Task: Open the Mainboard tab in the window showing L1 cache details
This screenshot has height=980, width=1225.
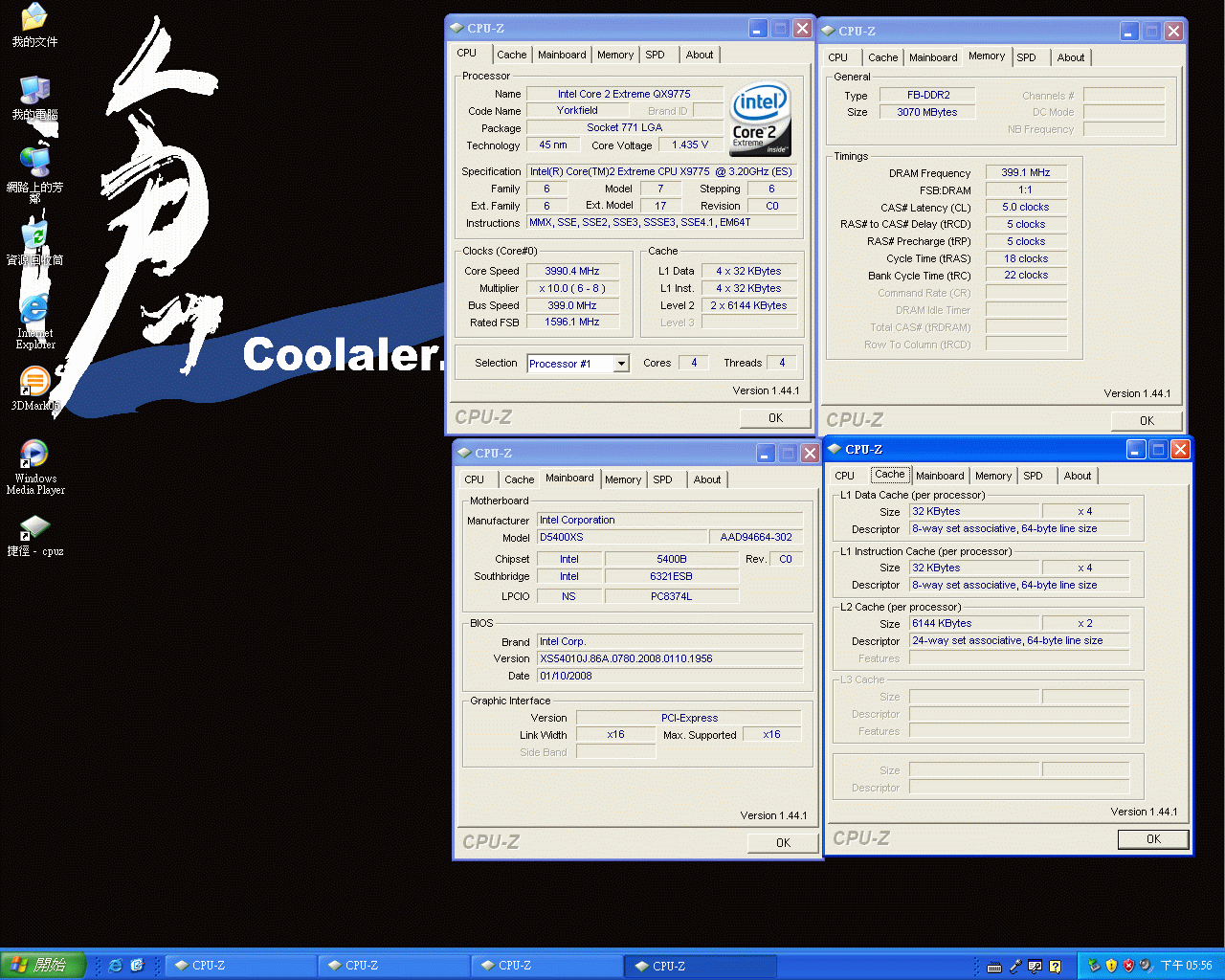Action: coord(939,476)
